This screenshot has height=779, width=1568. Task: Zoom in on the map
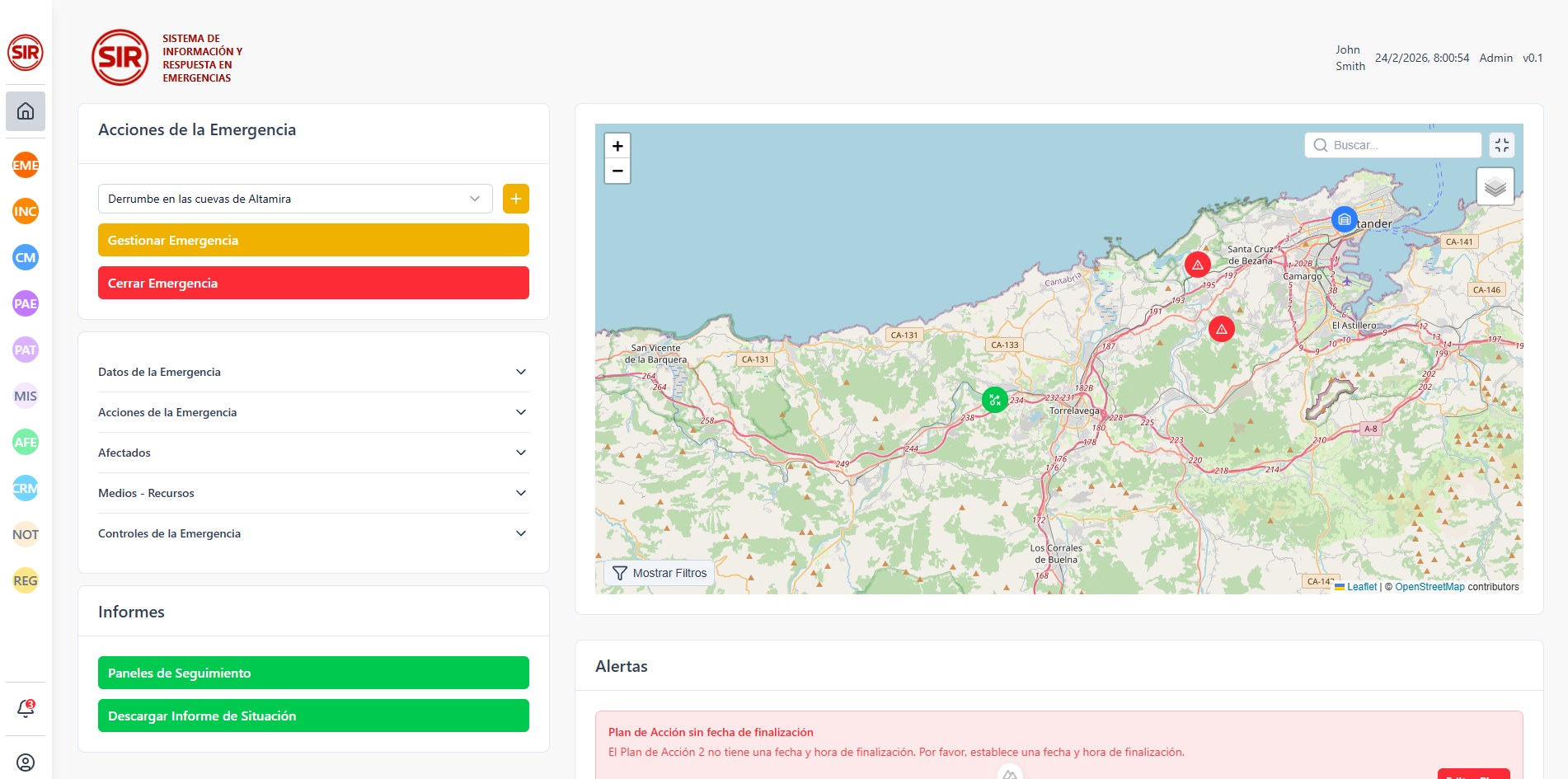(617, 146)
